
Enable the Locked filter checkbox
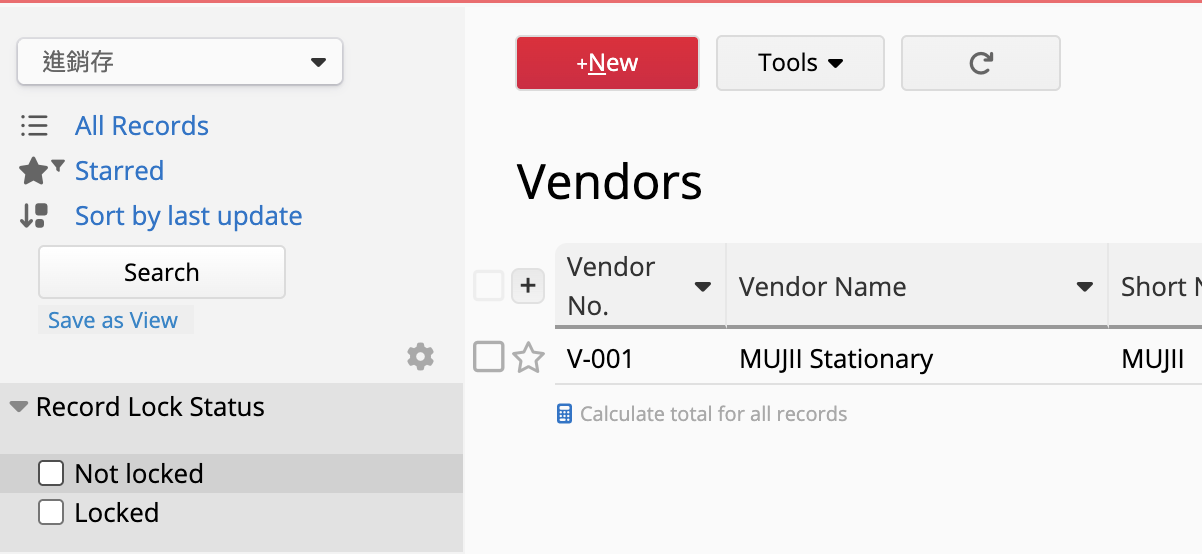(x=51, y=512)
